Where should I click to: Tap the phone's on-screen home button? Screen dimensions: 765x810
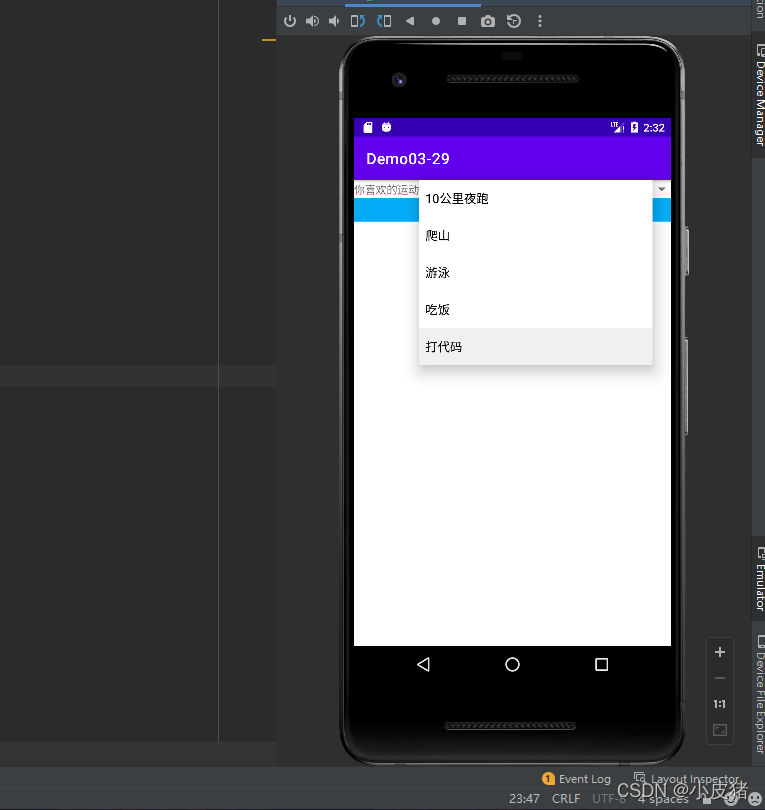[x=512, y=664]
